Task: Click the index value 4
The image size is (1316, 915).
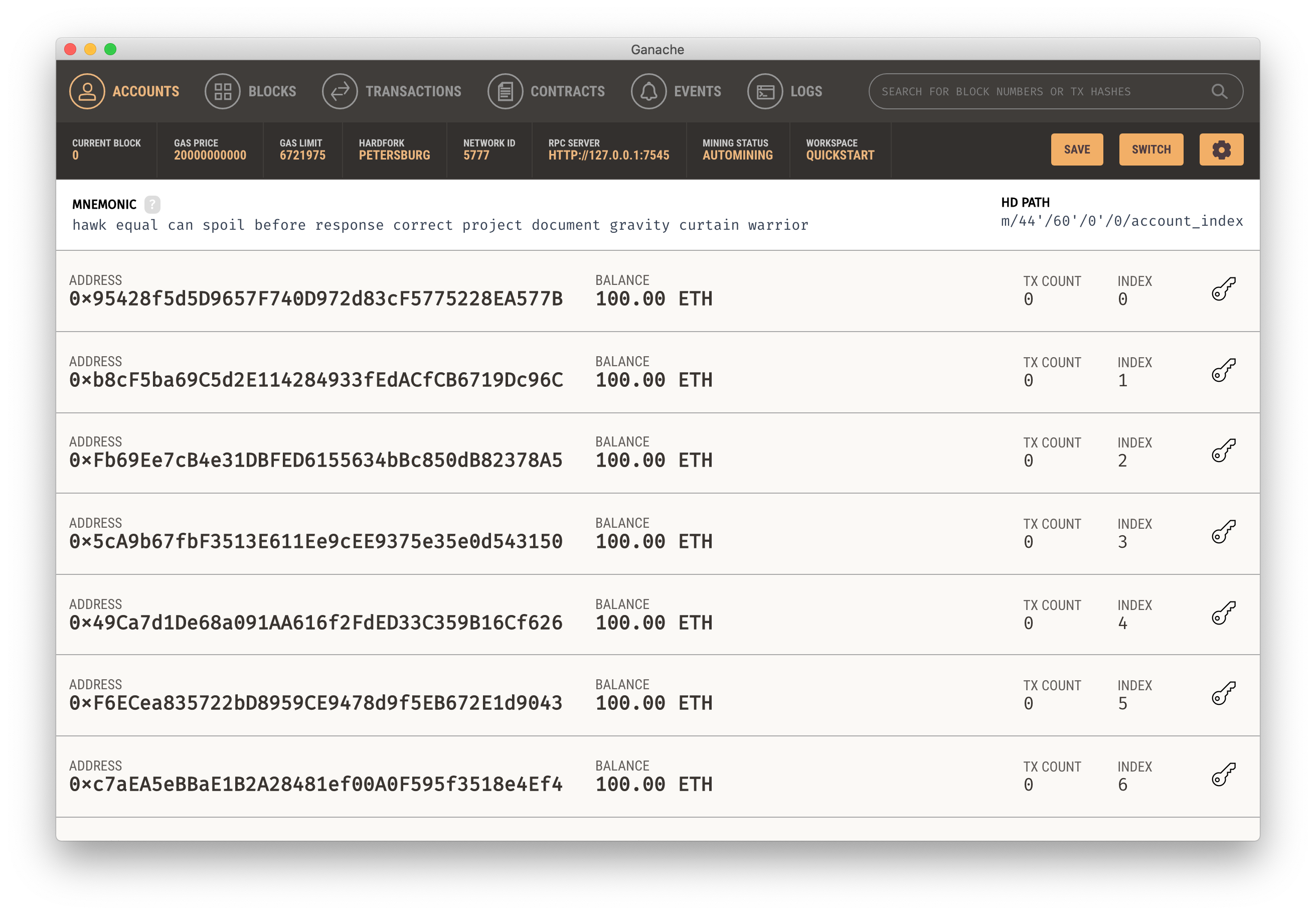Action: 1122,625
